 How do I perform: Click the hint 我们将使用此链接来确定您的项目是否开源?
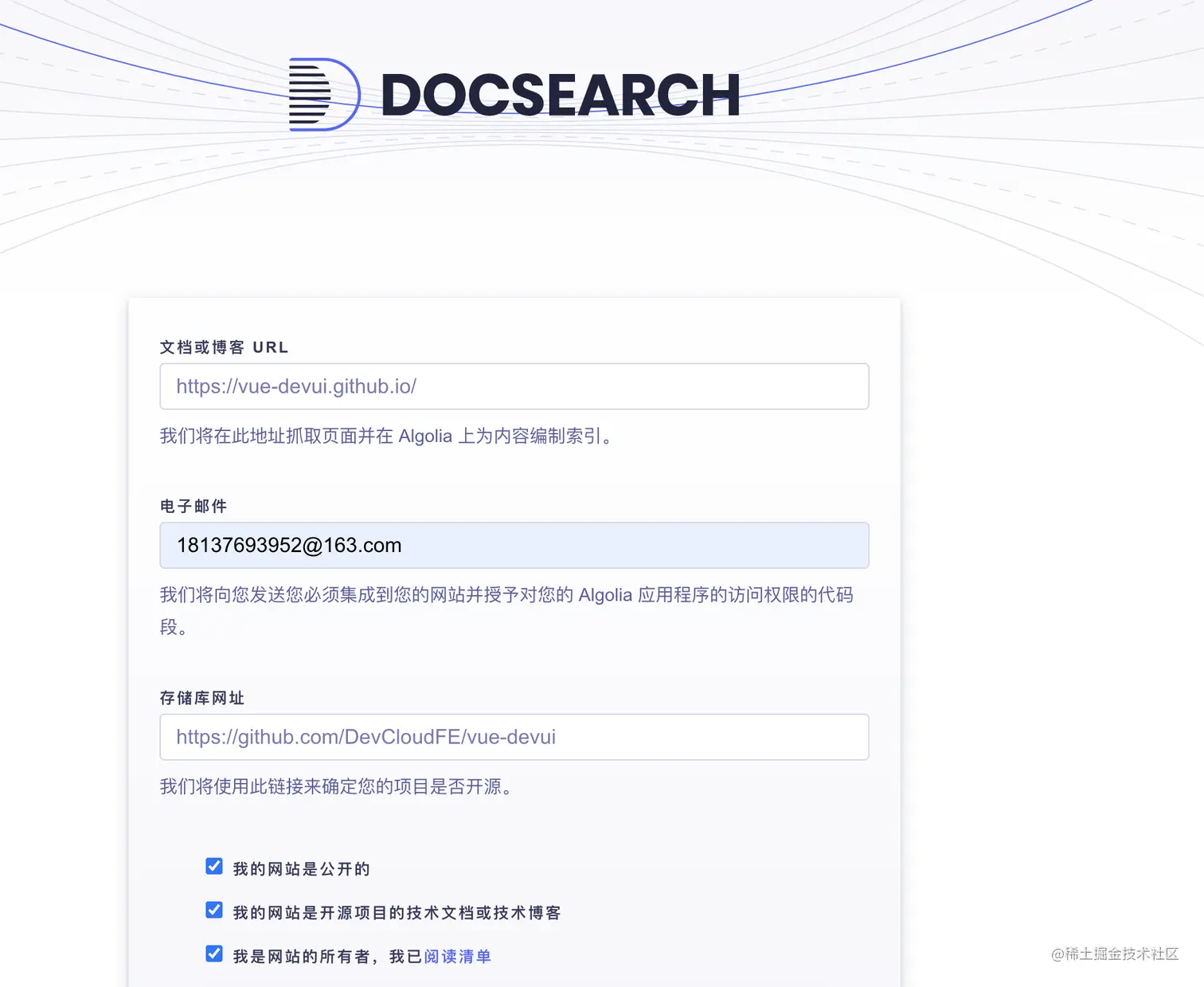coord(339,786)
